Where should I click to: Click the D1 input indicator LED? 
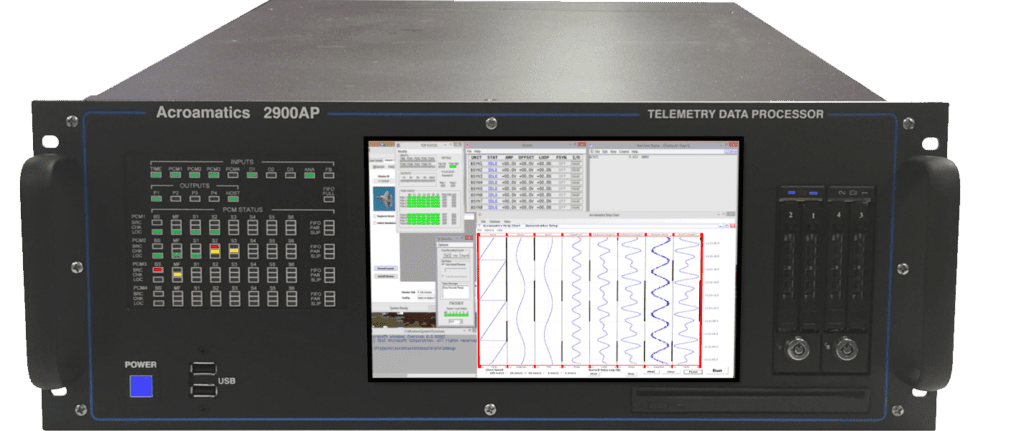(252, 175)
